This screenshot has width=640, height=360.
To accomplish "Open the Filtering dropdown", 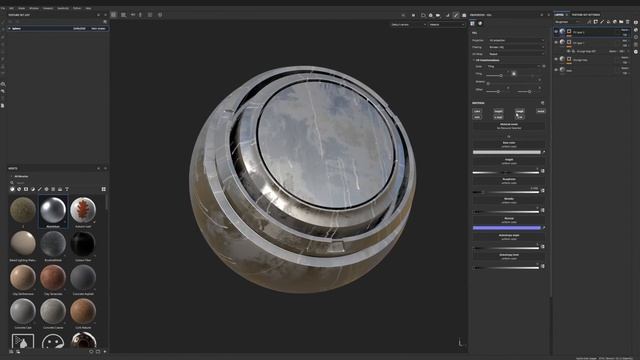I will pos(516,47).
